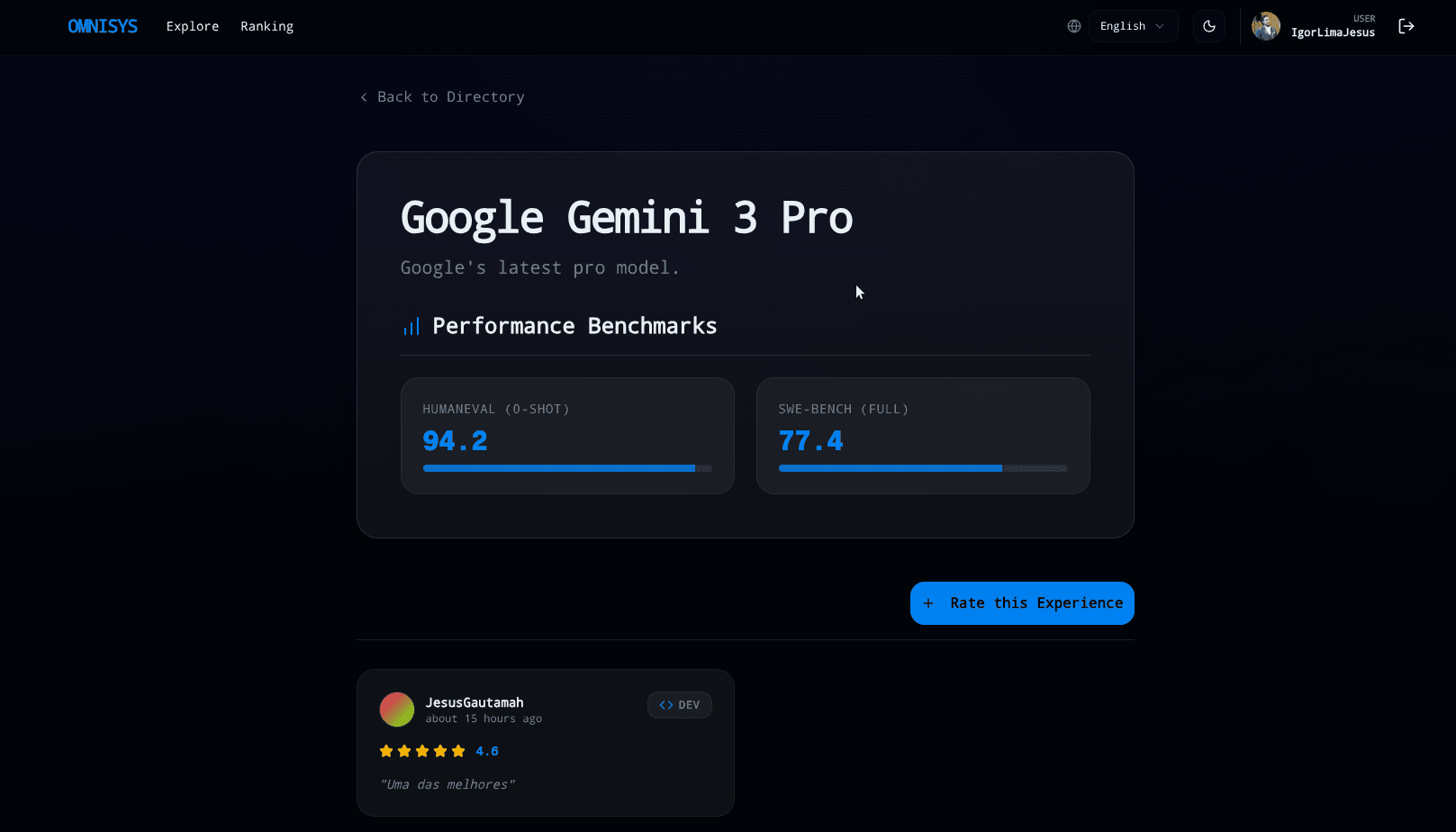This screenshot has width=1456, height=832.
Task: Select Ranking in the navigation menu
Action: pyautogui.click(x=267, y=26)
